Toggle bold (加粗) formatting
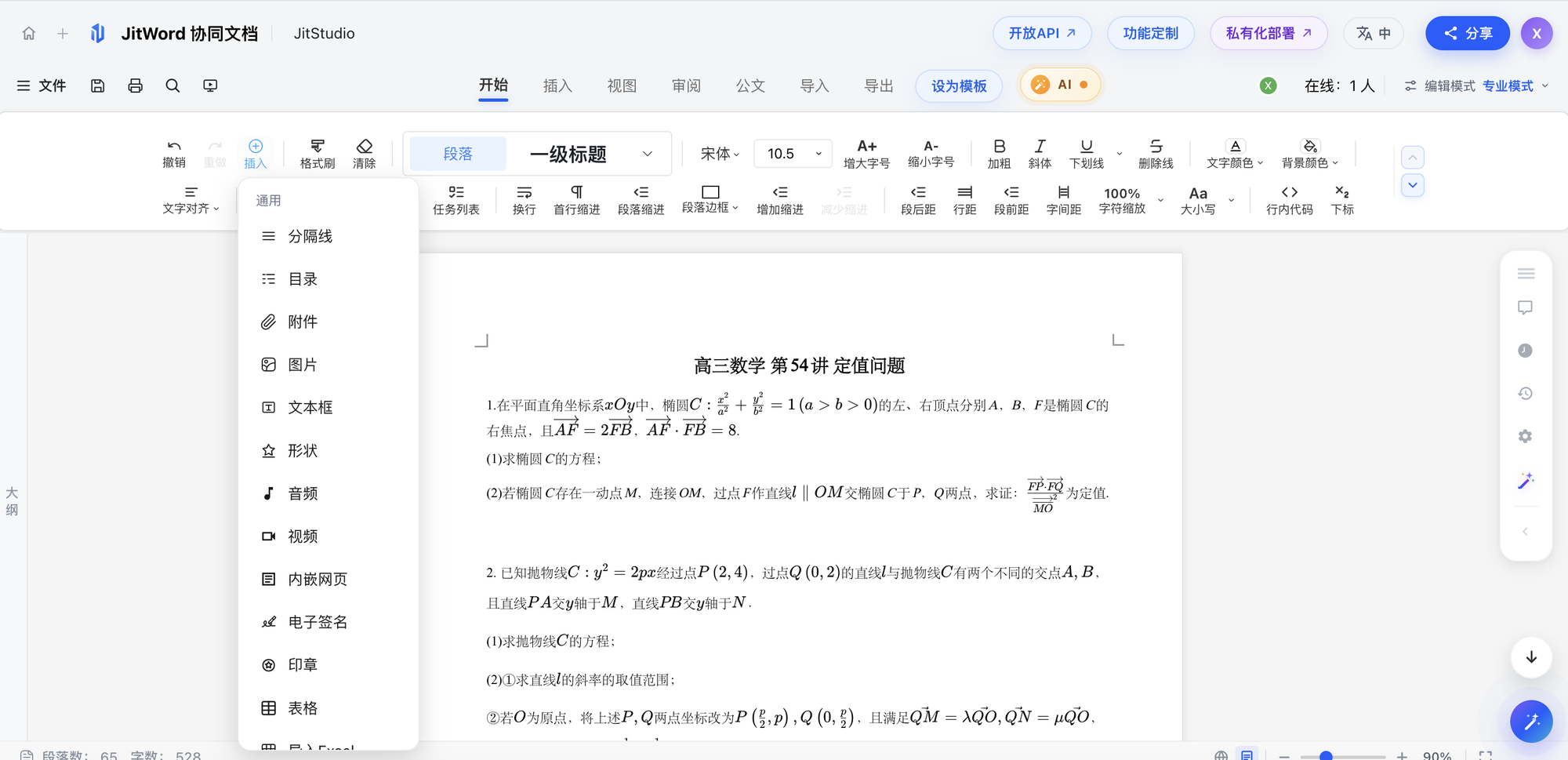The width and height of the screenshot is (1568, 760). click(999, 154)
